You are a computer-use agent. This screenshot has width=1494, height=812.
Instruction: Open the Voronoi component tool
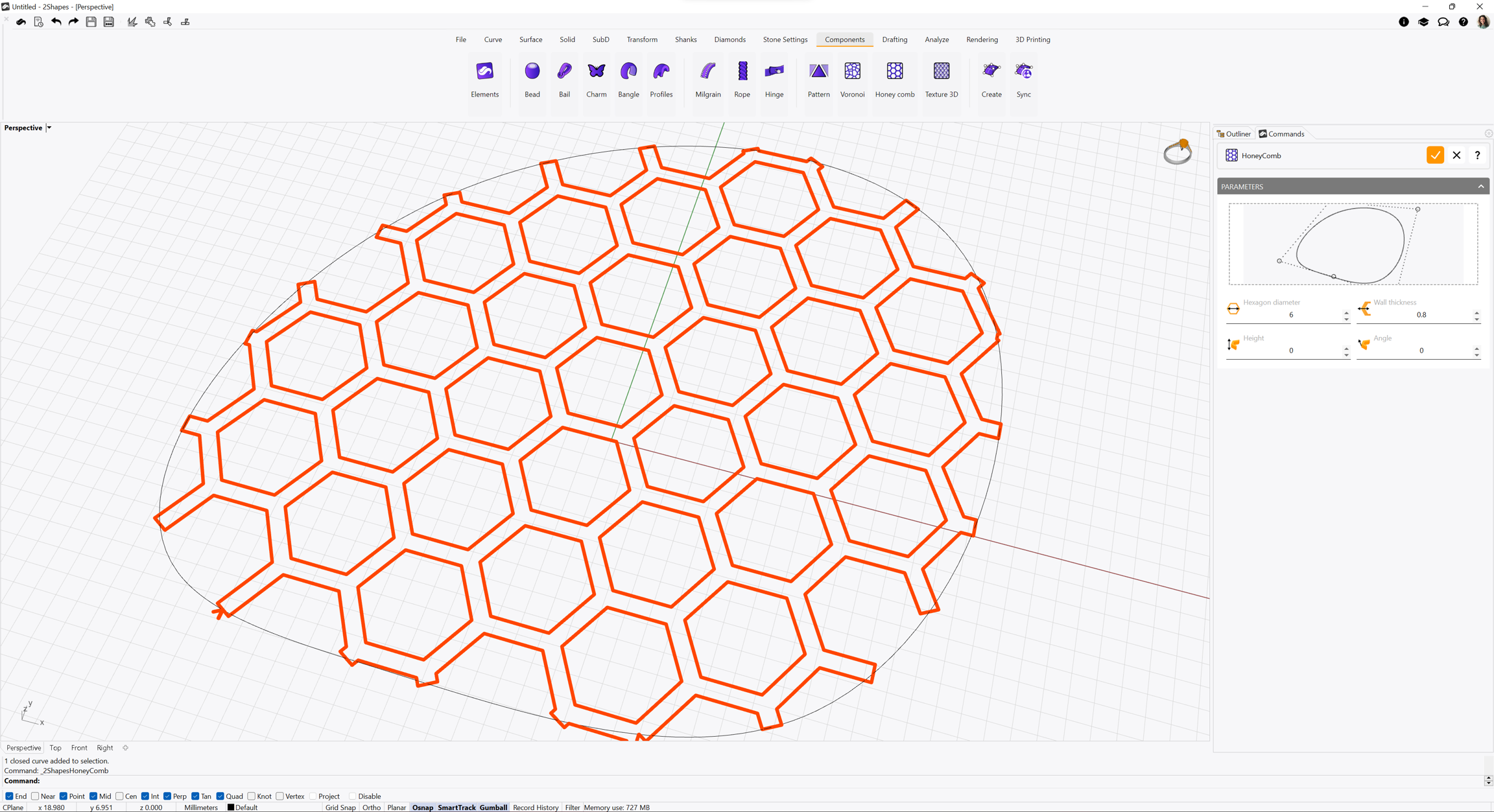point(852,71)
